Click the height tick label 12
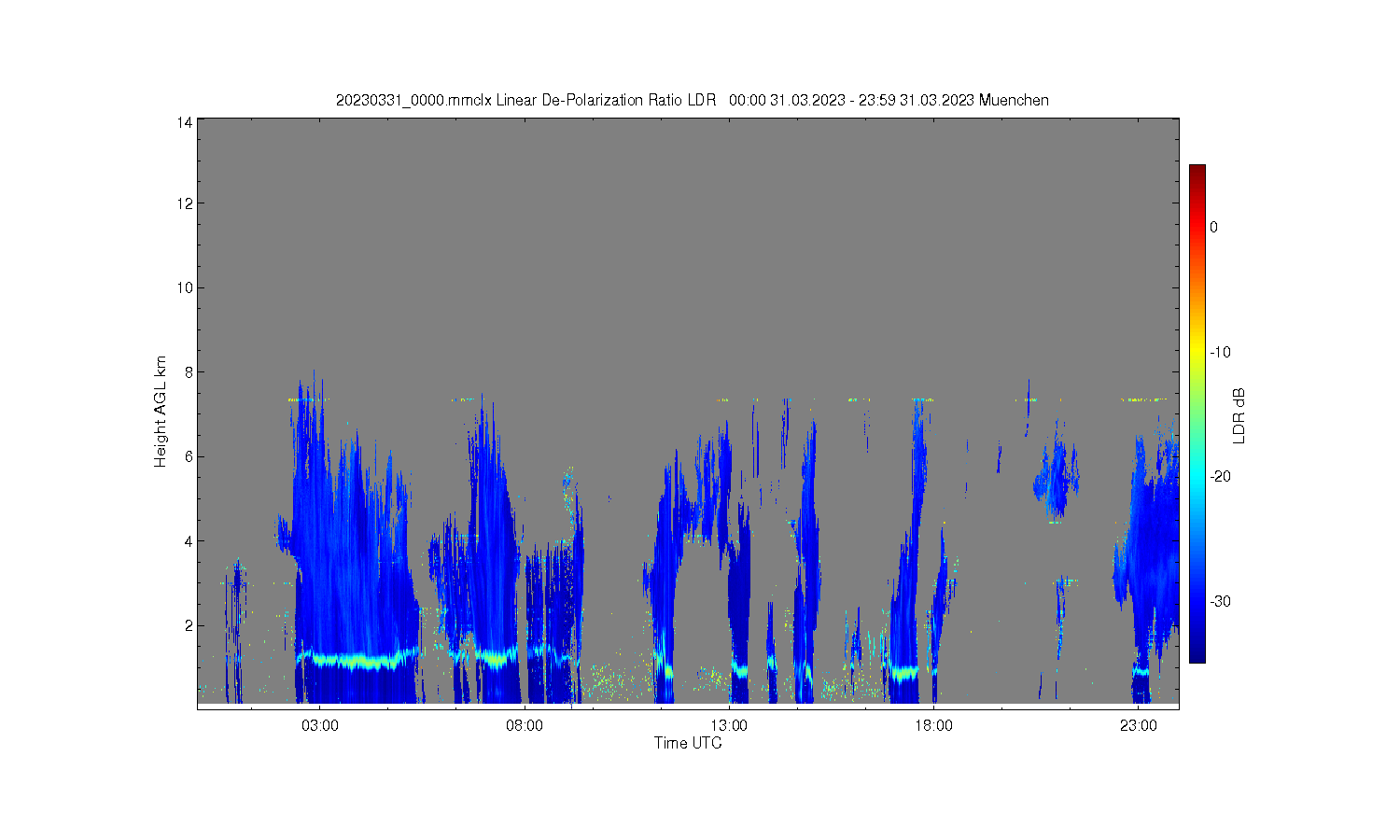This screenshot has height=840, width=1400. pyautogui.click(x=185, y=203)
